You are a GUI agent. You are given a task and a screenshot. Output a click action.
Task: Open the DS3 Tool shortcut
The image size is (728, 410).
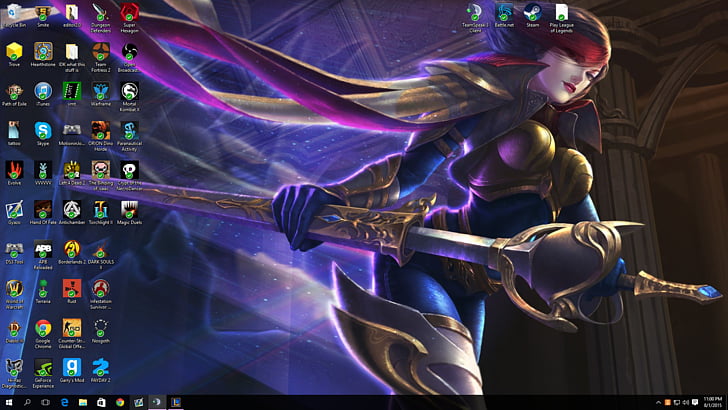coord(14,252)
